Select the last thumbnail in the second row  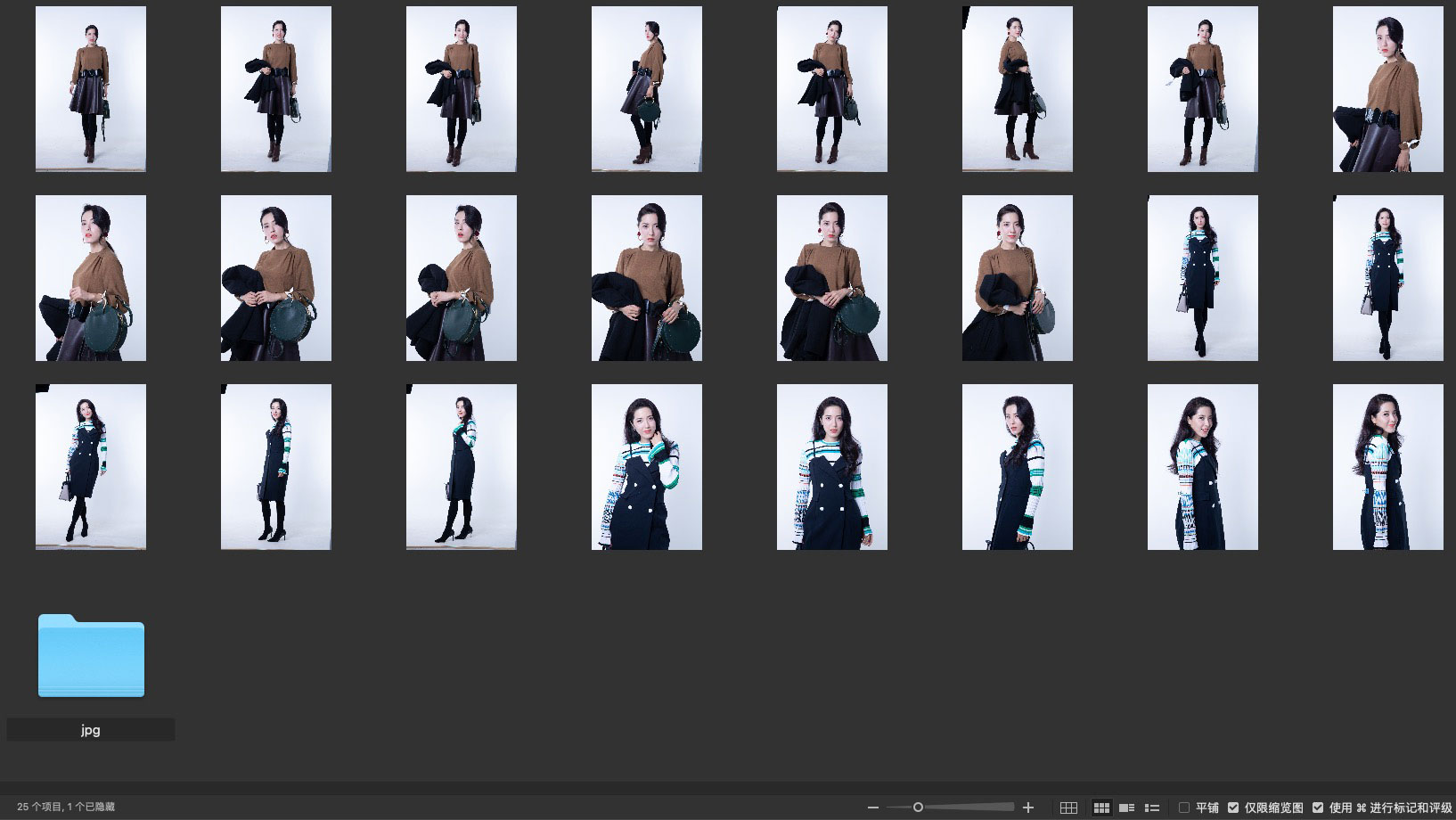tap(1387, 278)
